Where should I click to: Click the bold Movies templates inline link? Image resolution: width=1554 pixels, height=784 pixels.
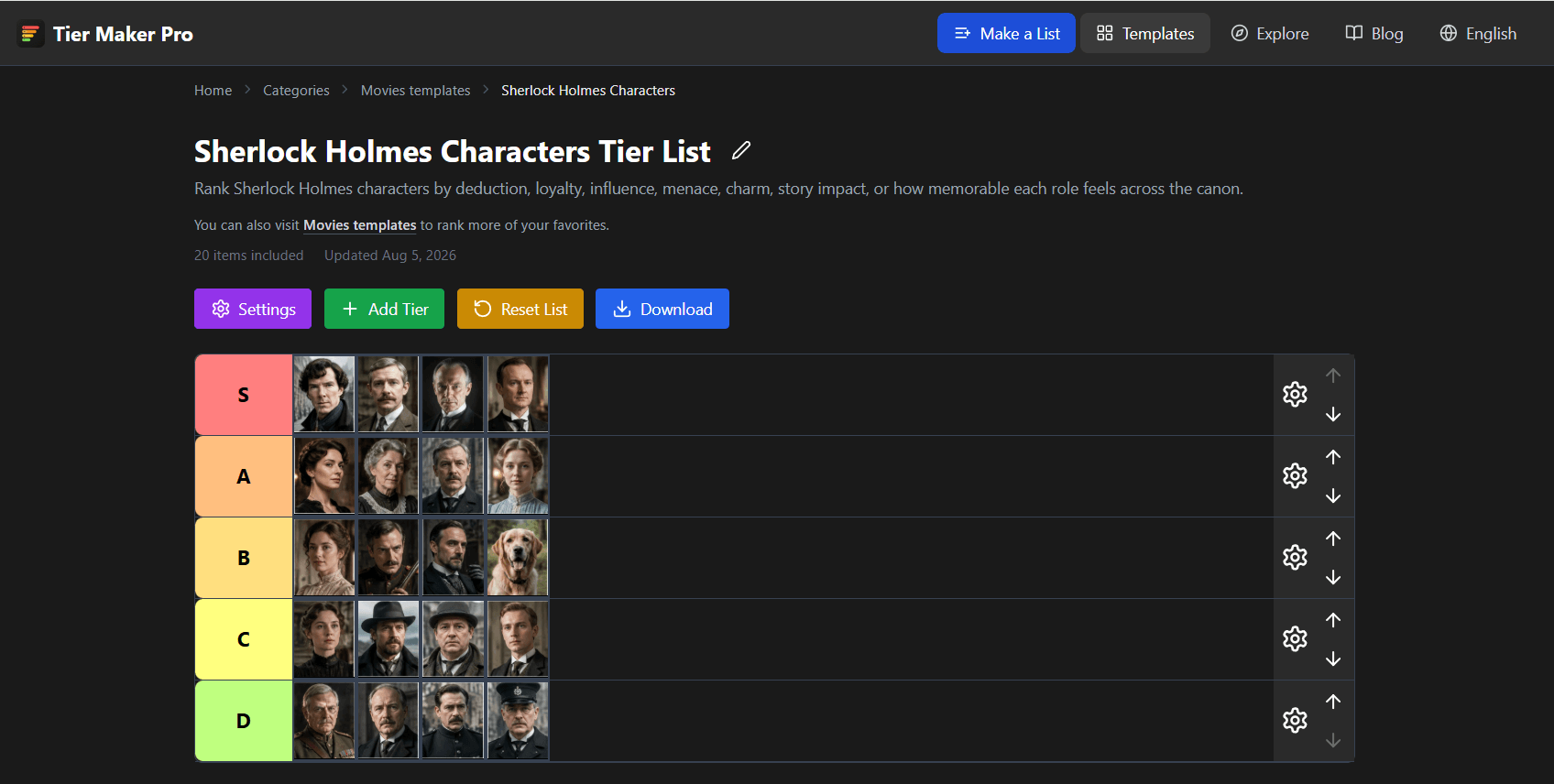360,225
